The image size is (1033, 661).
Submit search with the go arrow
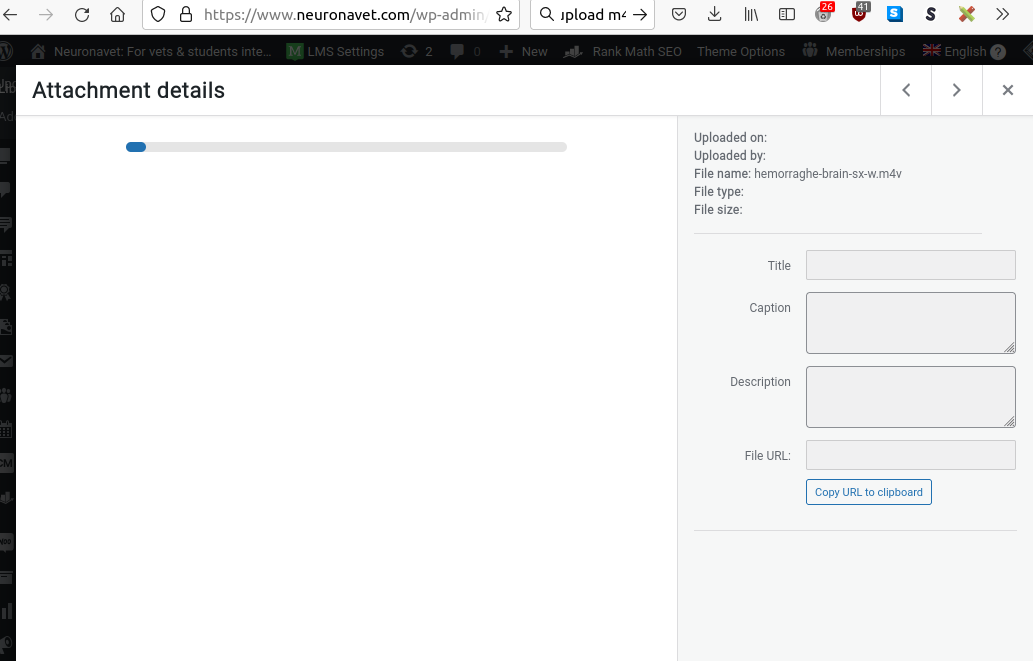(x=640, y=14)
